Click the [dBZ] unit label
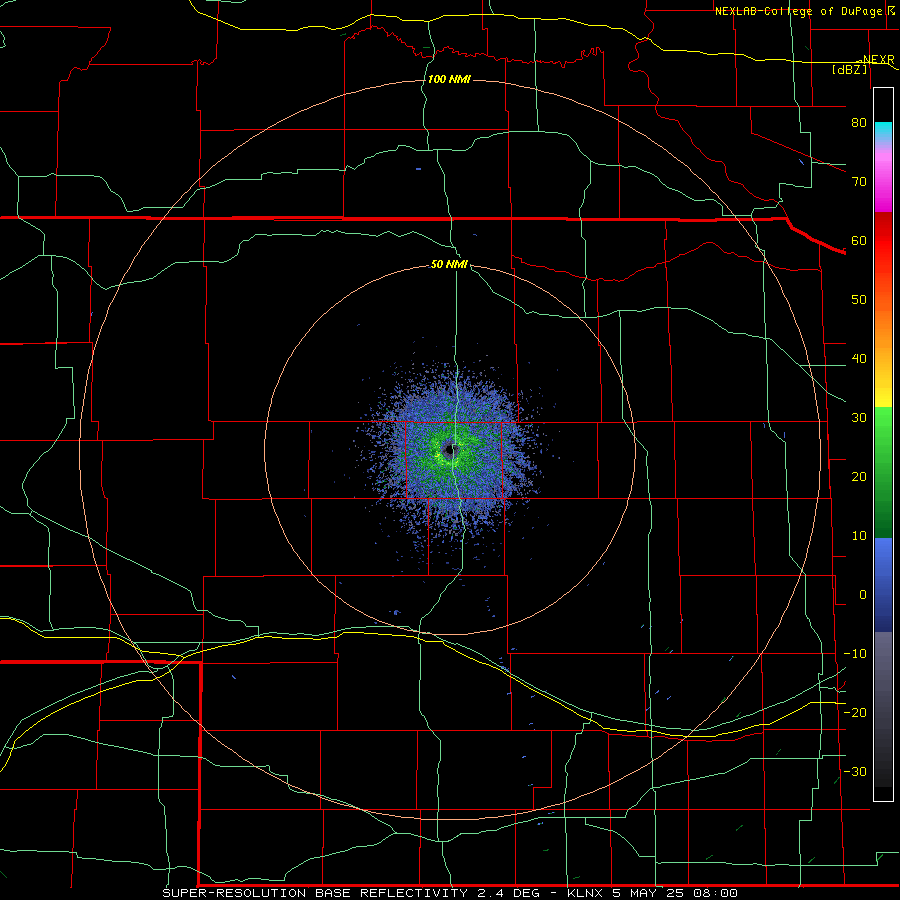This screenshot has height=900, width=900. (x=850, y=69)
